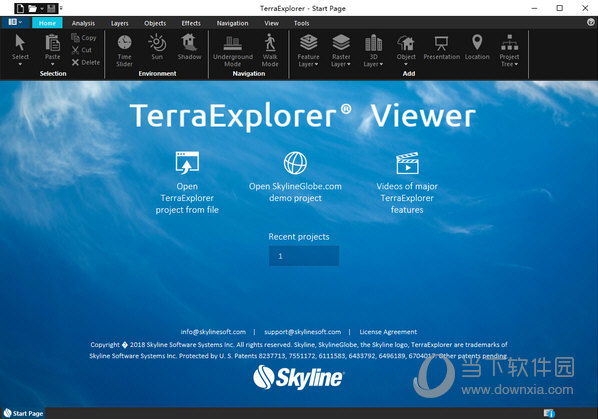Open the Raster Layer dropdown
Viewport: 598px width, 419px height.
click(x=341, y=50)
